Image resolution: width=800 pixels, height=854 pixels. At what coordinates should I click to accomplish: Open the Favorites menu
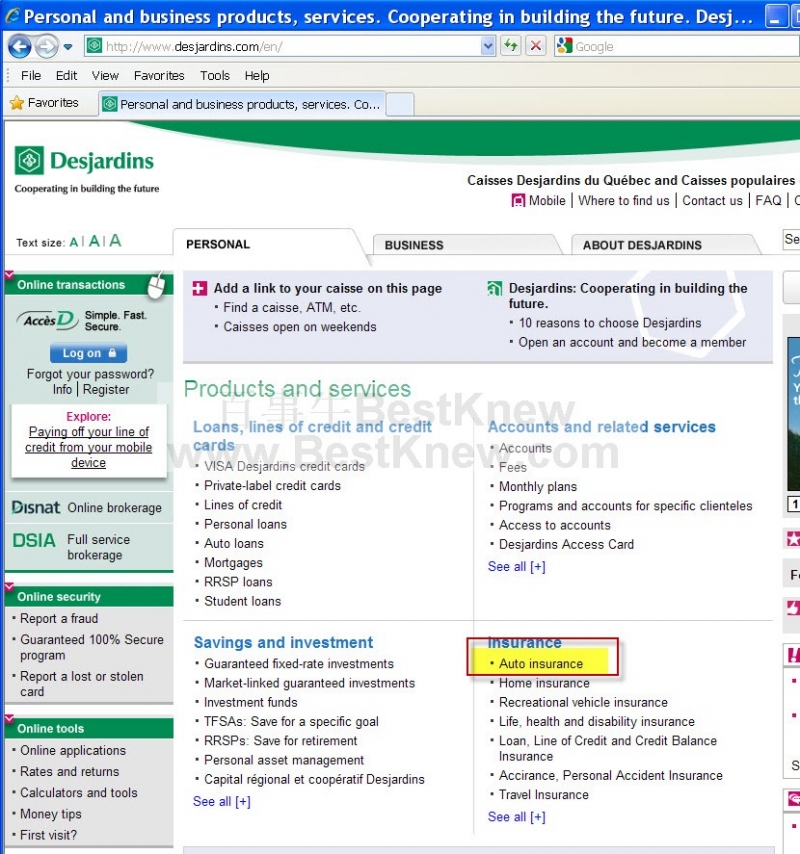(x=159, y=76)
